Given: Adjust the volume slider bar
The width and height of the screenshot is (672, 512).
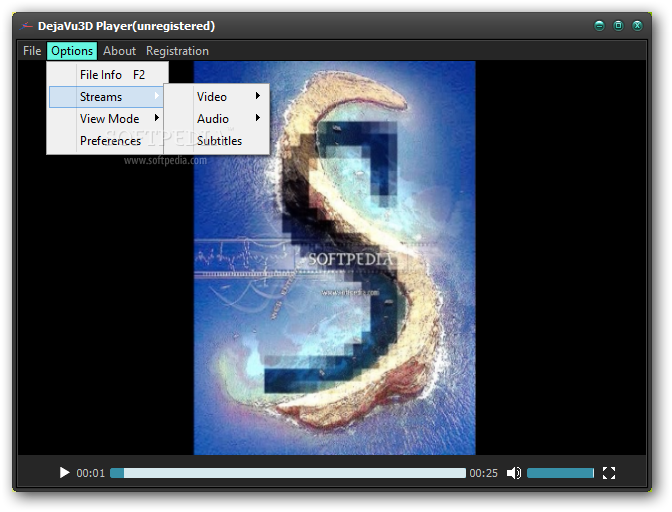Looking at the screenshot, I should coord(561,473).
